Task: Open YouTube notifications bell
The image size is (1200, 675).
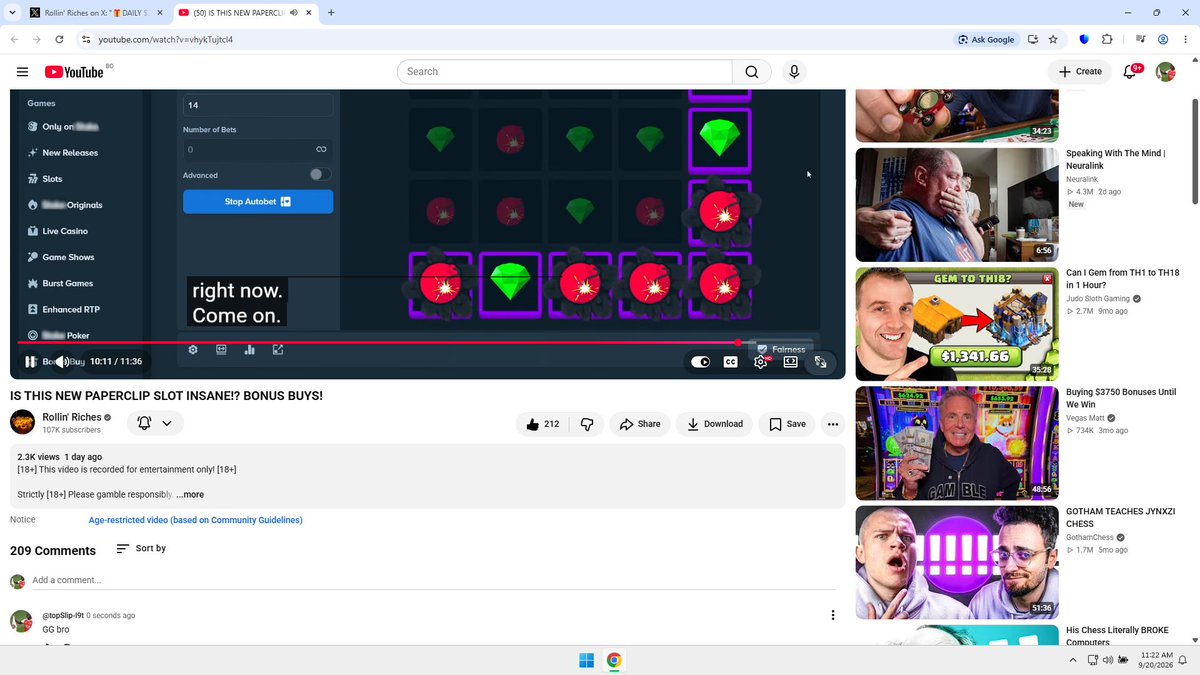Action: [x=1131, y=72]
